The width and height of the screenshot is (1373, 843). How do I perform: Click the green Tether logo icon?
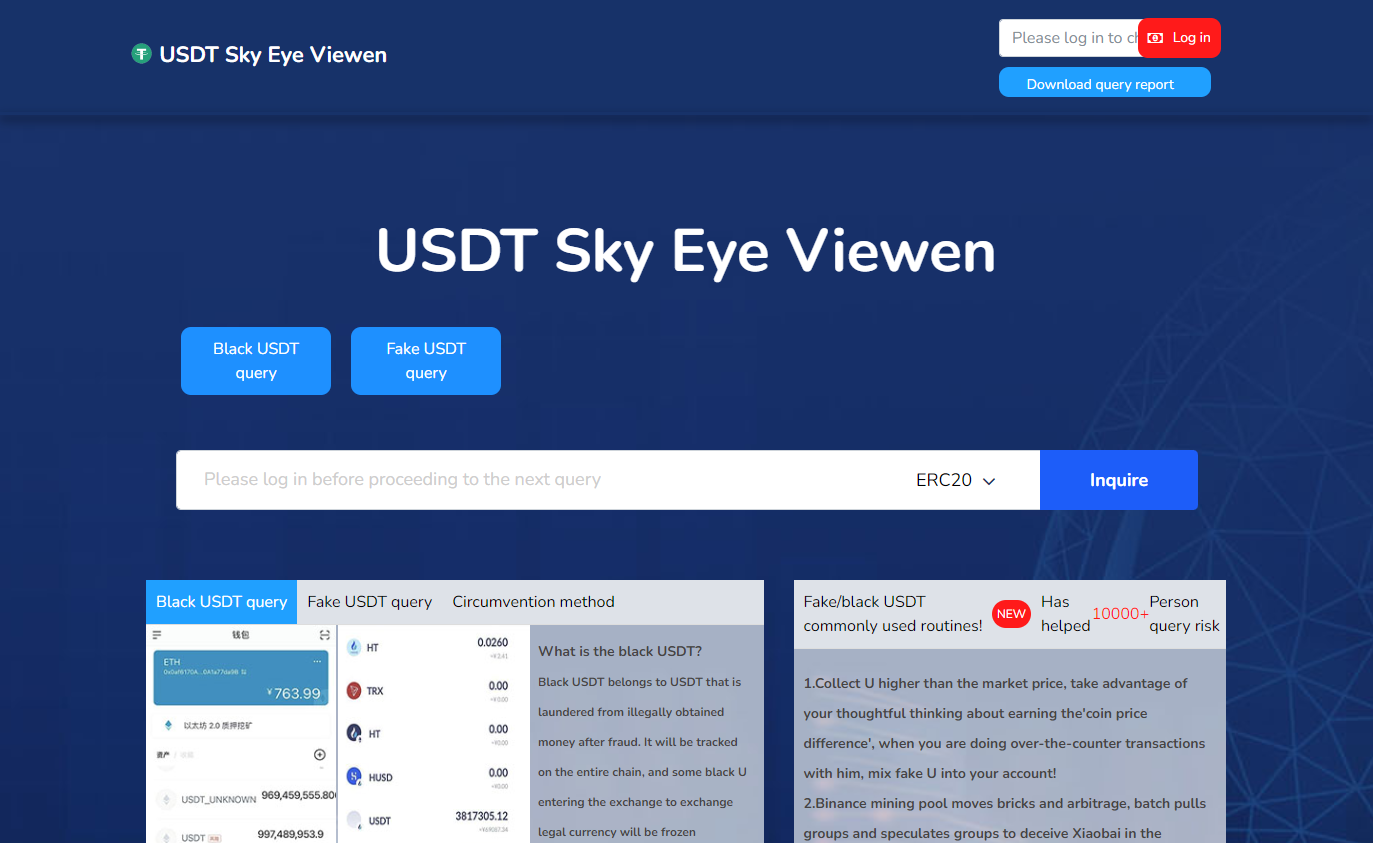[141, 54]
